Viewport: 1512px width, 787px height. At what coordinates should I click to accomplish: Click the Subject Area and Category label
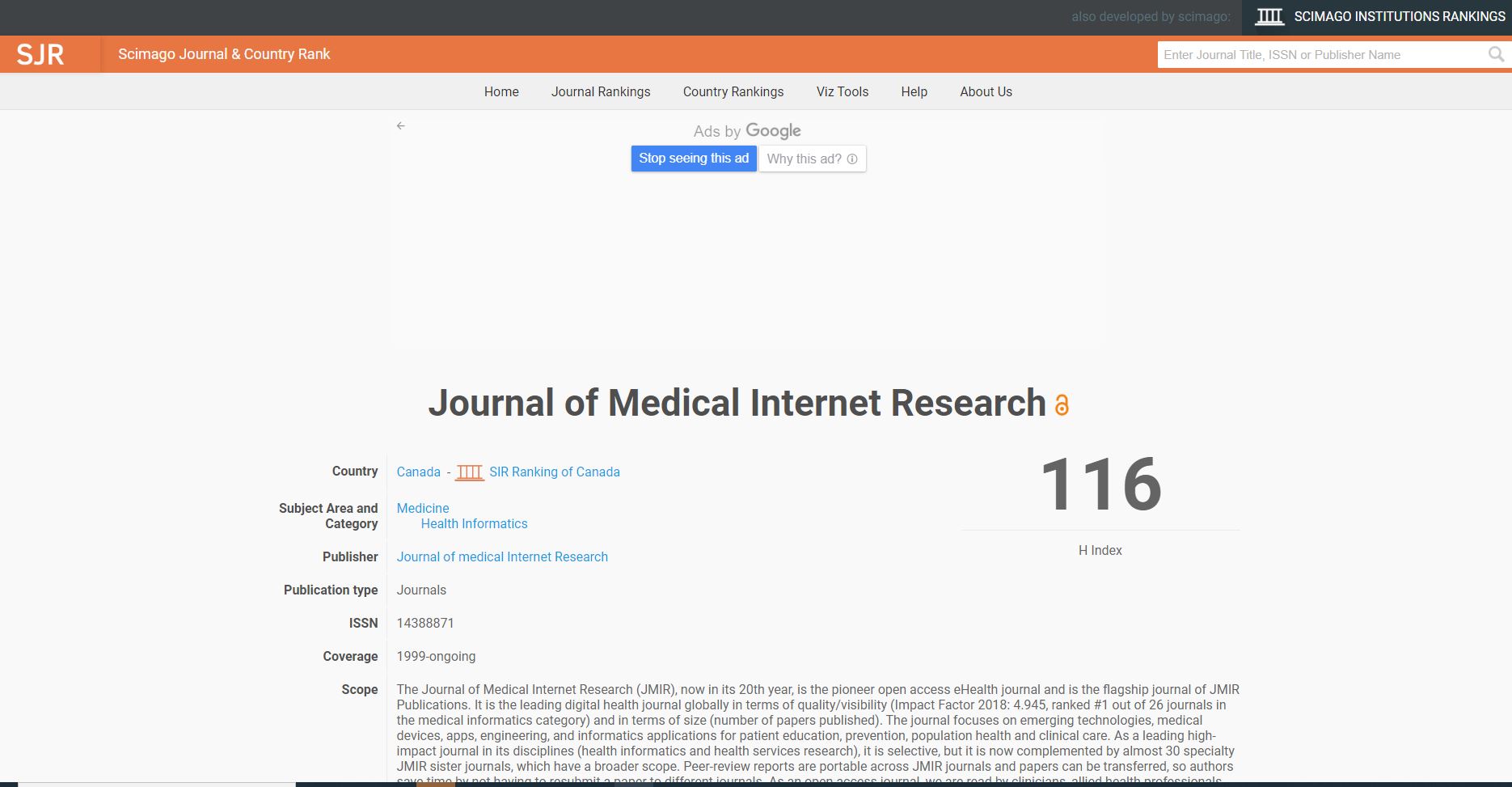328,516
